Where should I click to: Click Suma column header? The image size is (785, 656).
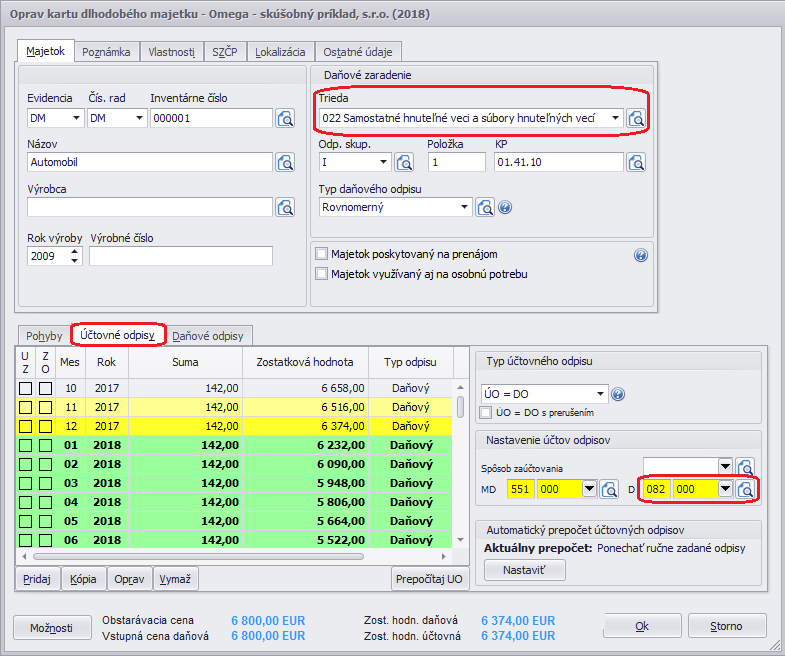[185, 363]
